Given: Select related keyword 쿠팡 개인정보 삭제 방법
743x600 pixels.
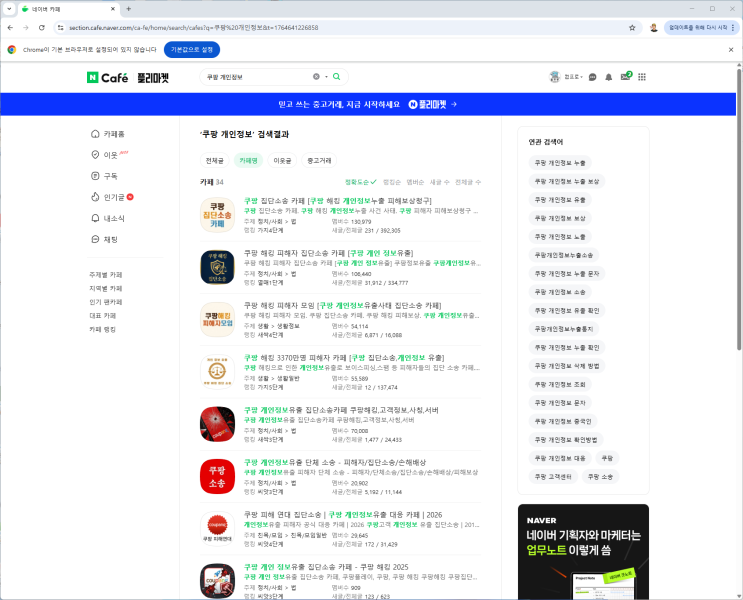Looking at the screenshot, I should [x=567, y=366].
